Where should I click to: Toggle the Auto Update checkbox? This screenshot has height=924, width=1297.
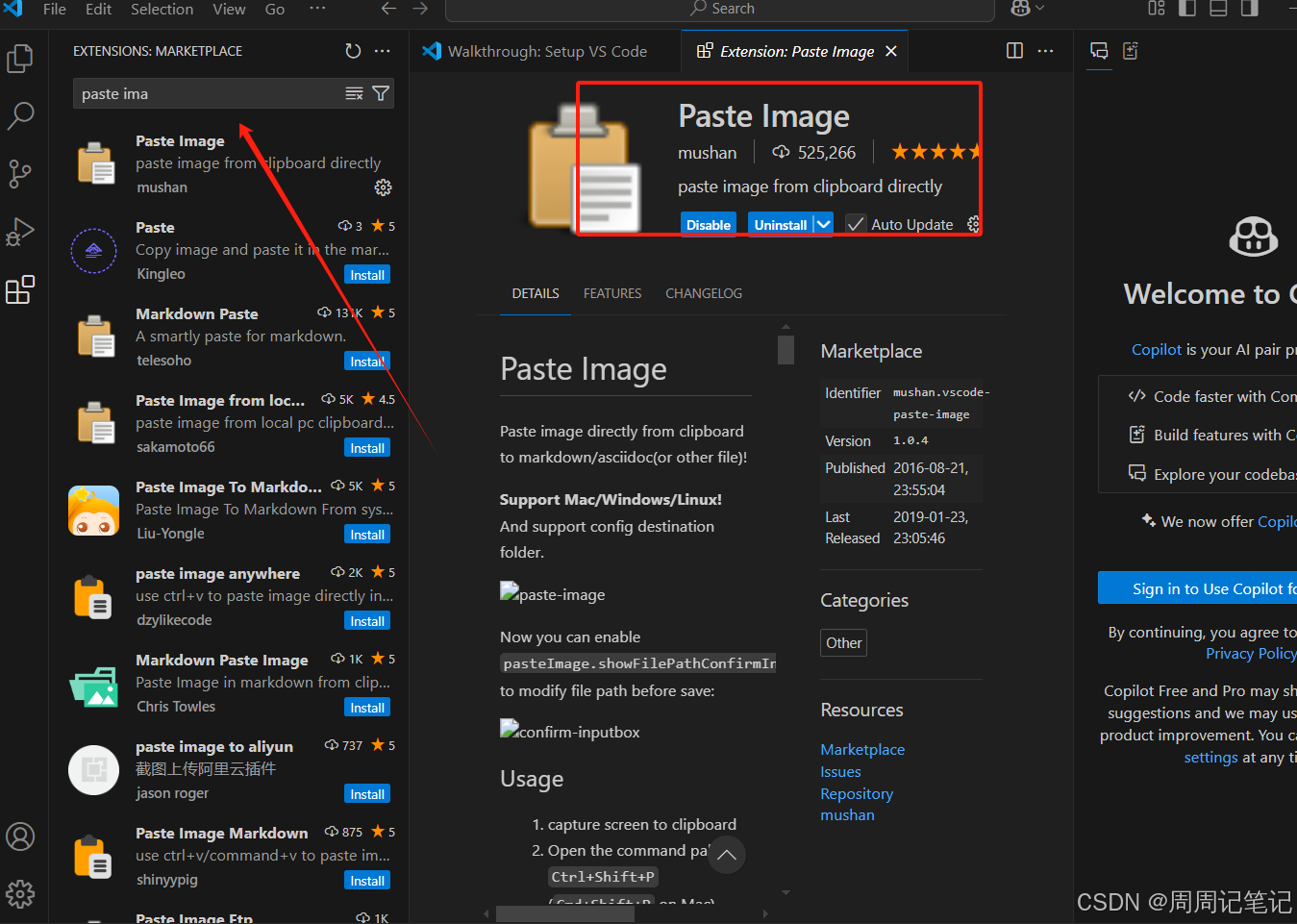(855, 224)
